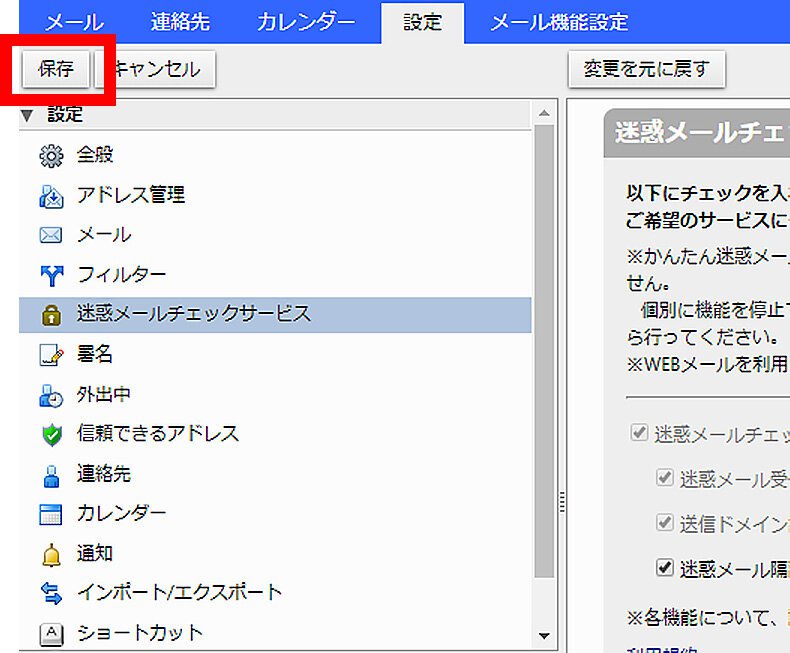Click the envelope icon next to メール

click(x=50, y=235)
